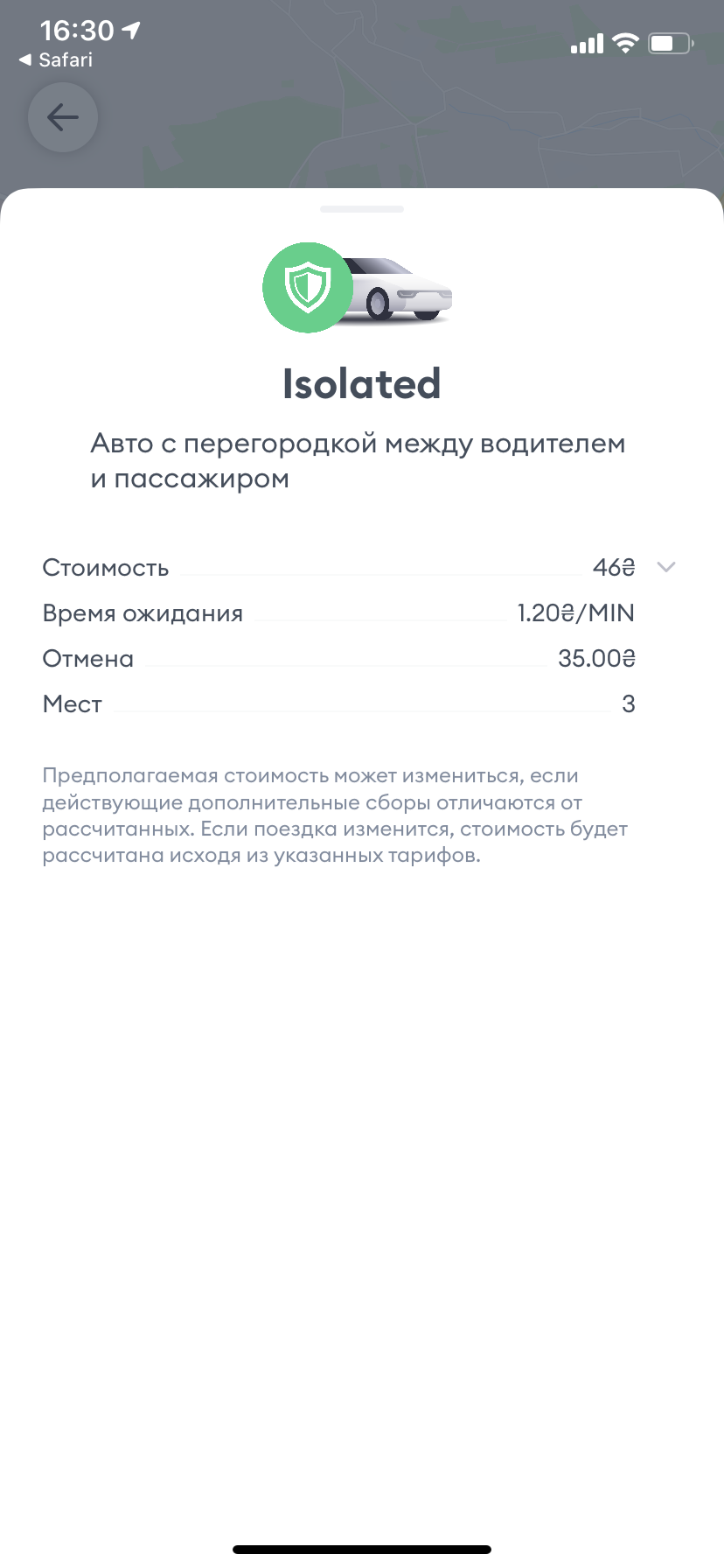Tap the battery indicator icon
The height and width of the screenshot is (1568, 724).
pyautogui.click(x=670, y=43)
